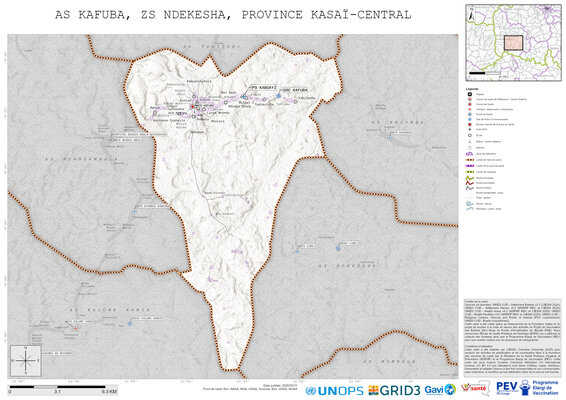Screen dimensions: 566x400
Task: Click the AS NDEKESHA area label
Action: pos(347,265)
